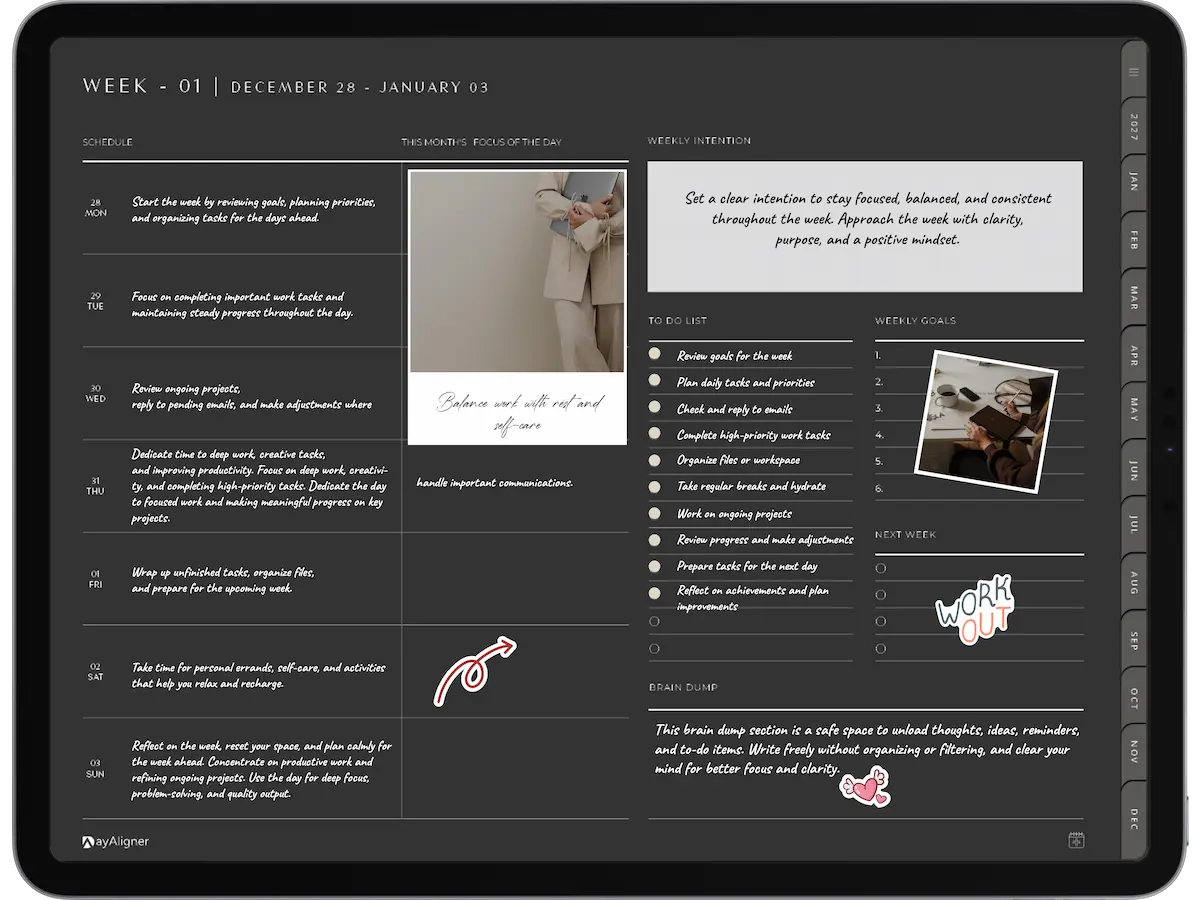Toggle checkbox for 'Complete high-priority work tasks'
The height and width of the screenshot is (900, 1200).
click(655, 433)
